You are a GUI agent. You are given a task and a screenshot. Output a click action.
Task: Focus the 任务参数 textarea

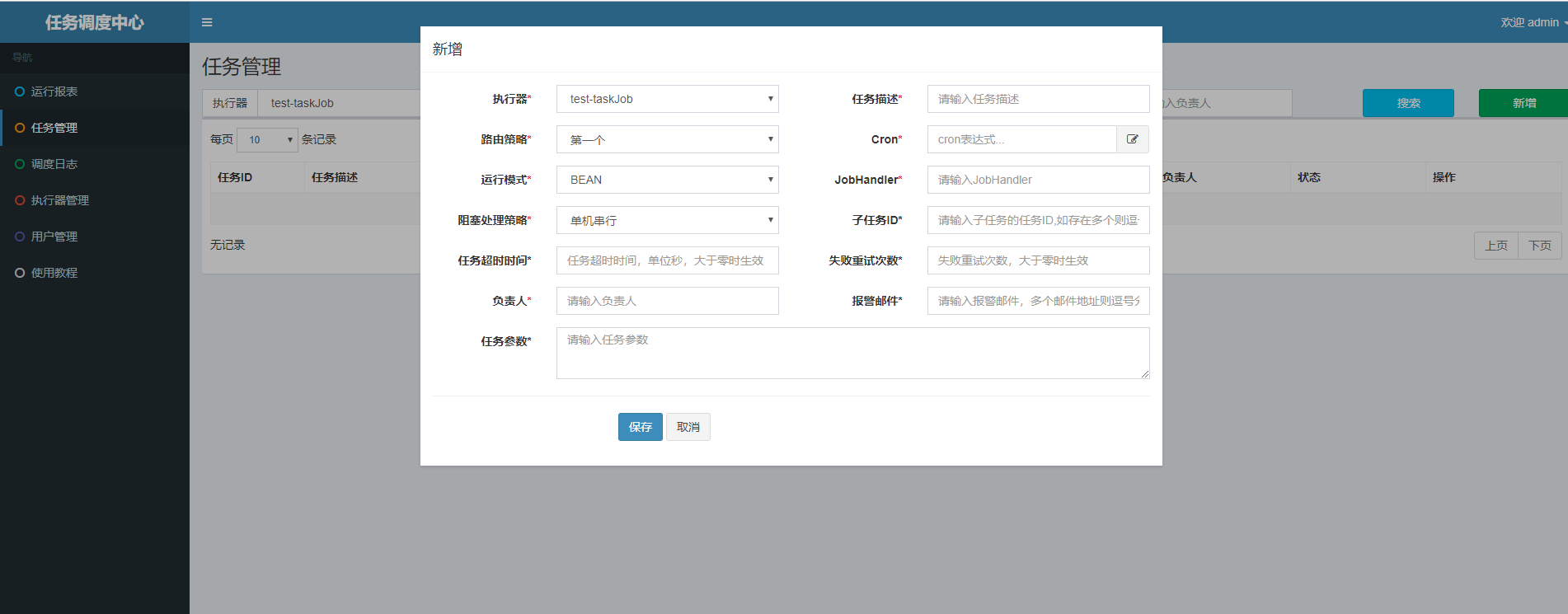[x=853, y=354]
